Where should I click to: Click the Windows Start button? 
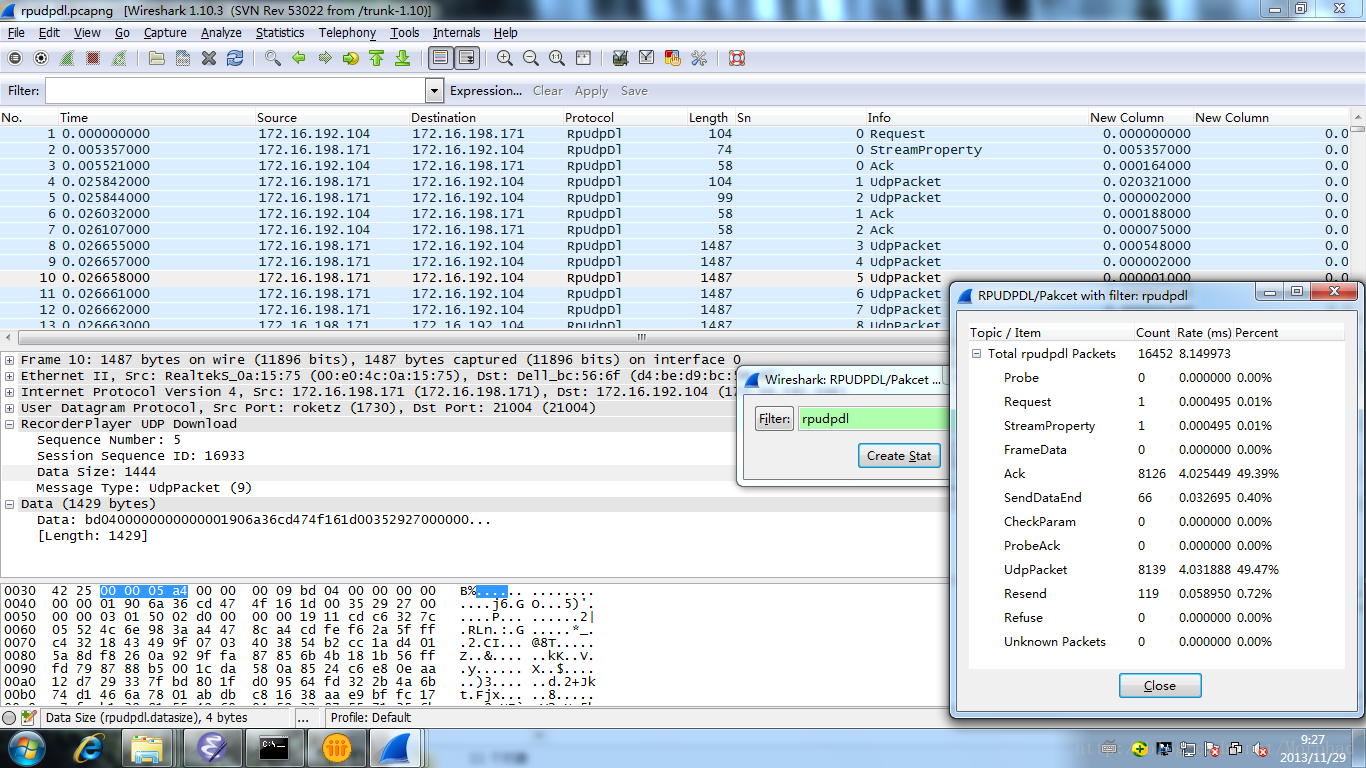click(x=25, y=747)
